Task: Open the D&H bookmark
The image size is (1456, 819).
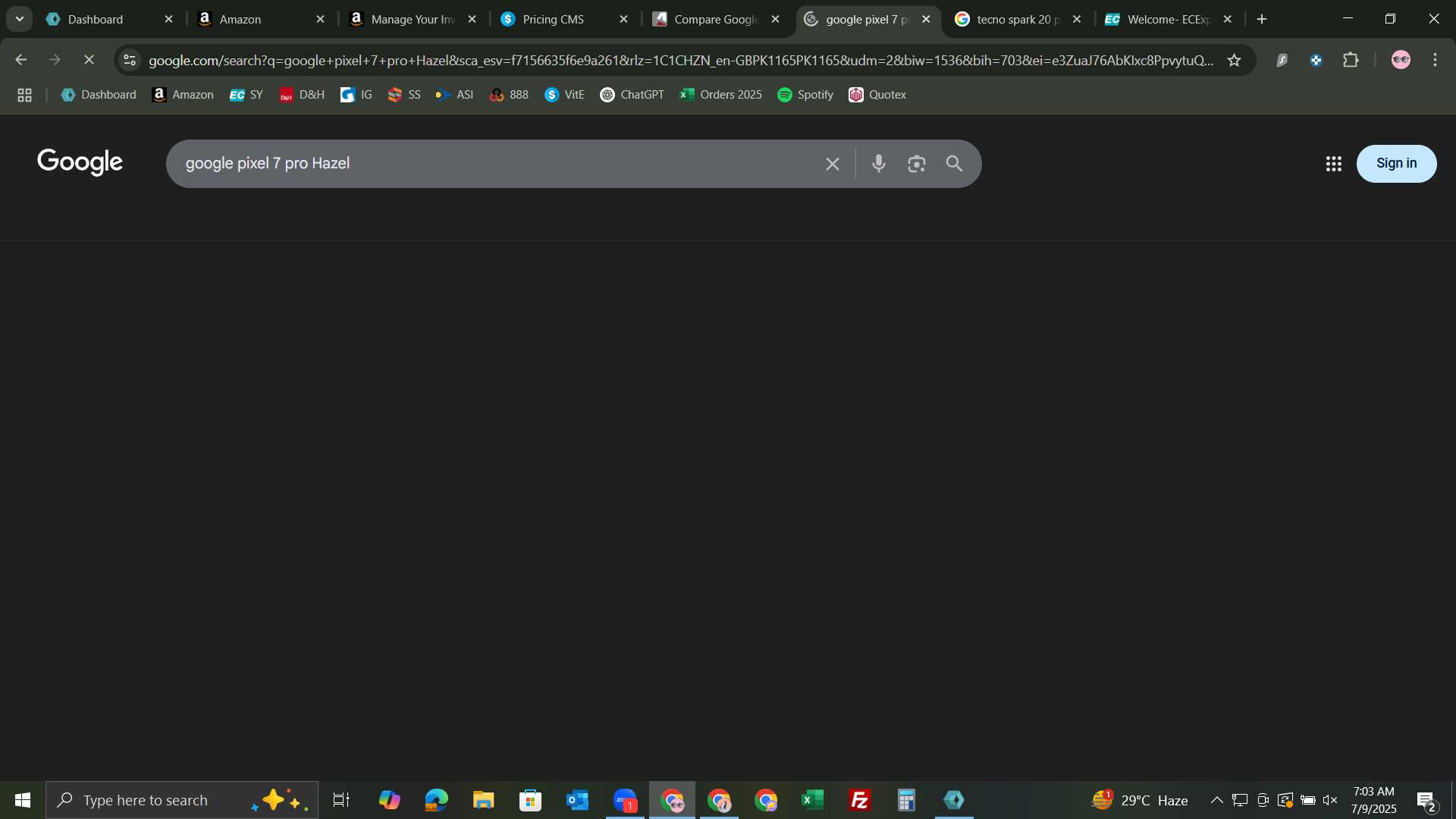Action: point(302,95)
